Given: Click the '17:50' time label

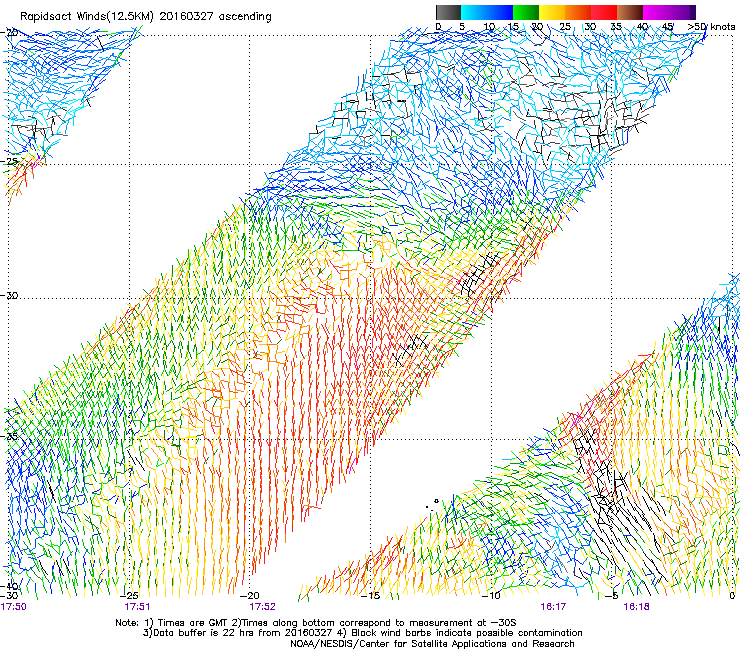Looking at the screenshot, I should (14, 607).
